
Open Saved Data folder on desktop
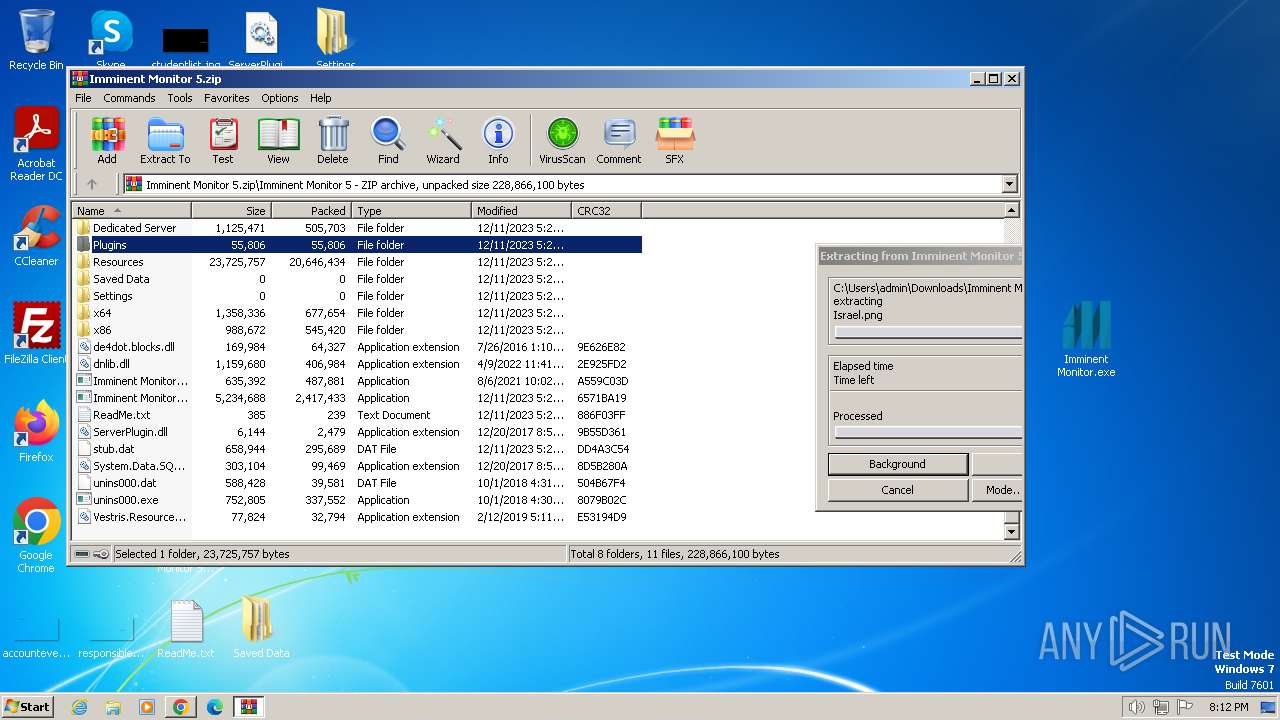click(261, 628)
